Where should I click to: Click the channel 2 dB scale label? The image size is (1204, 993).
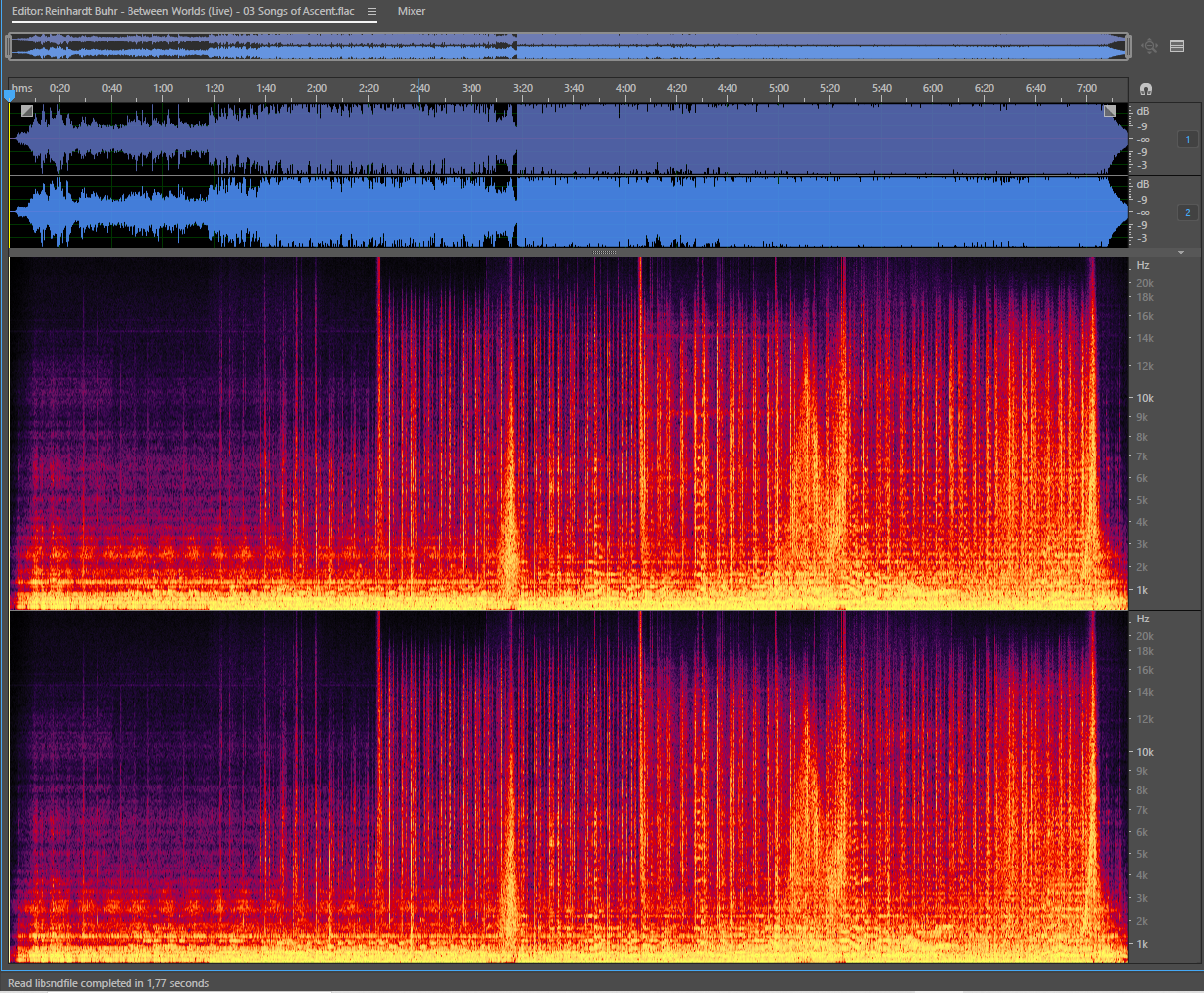pos(1143,184)
